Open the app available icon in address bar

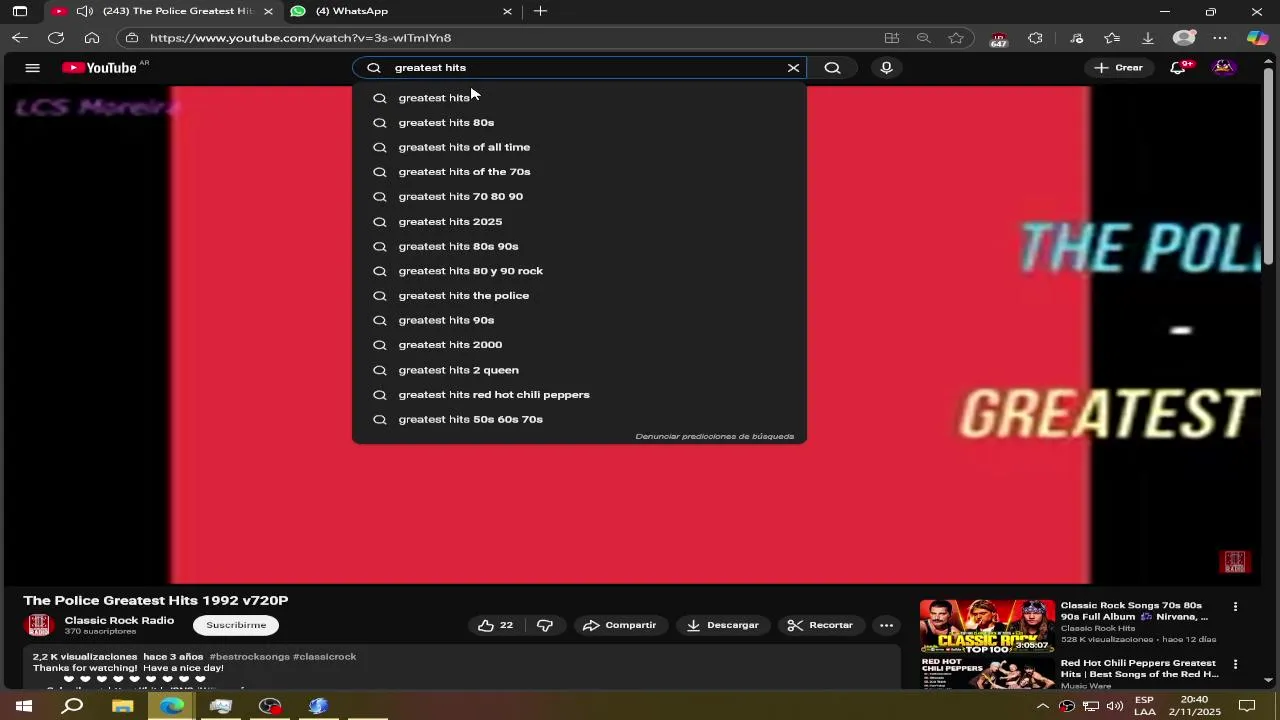891,38
